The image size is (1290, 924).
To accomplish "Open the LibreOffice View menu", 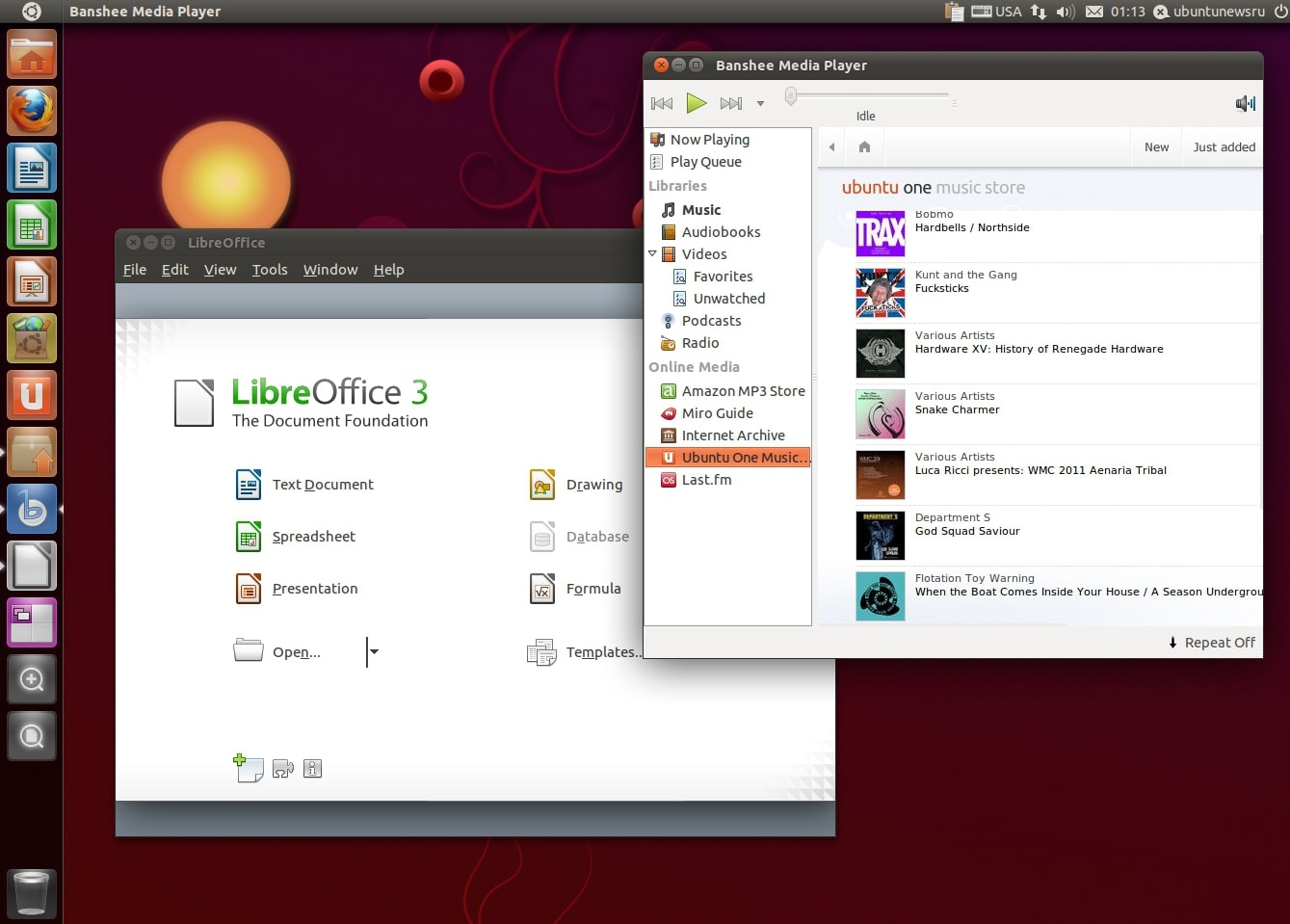I will click(220, 270).
